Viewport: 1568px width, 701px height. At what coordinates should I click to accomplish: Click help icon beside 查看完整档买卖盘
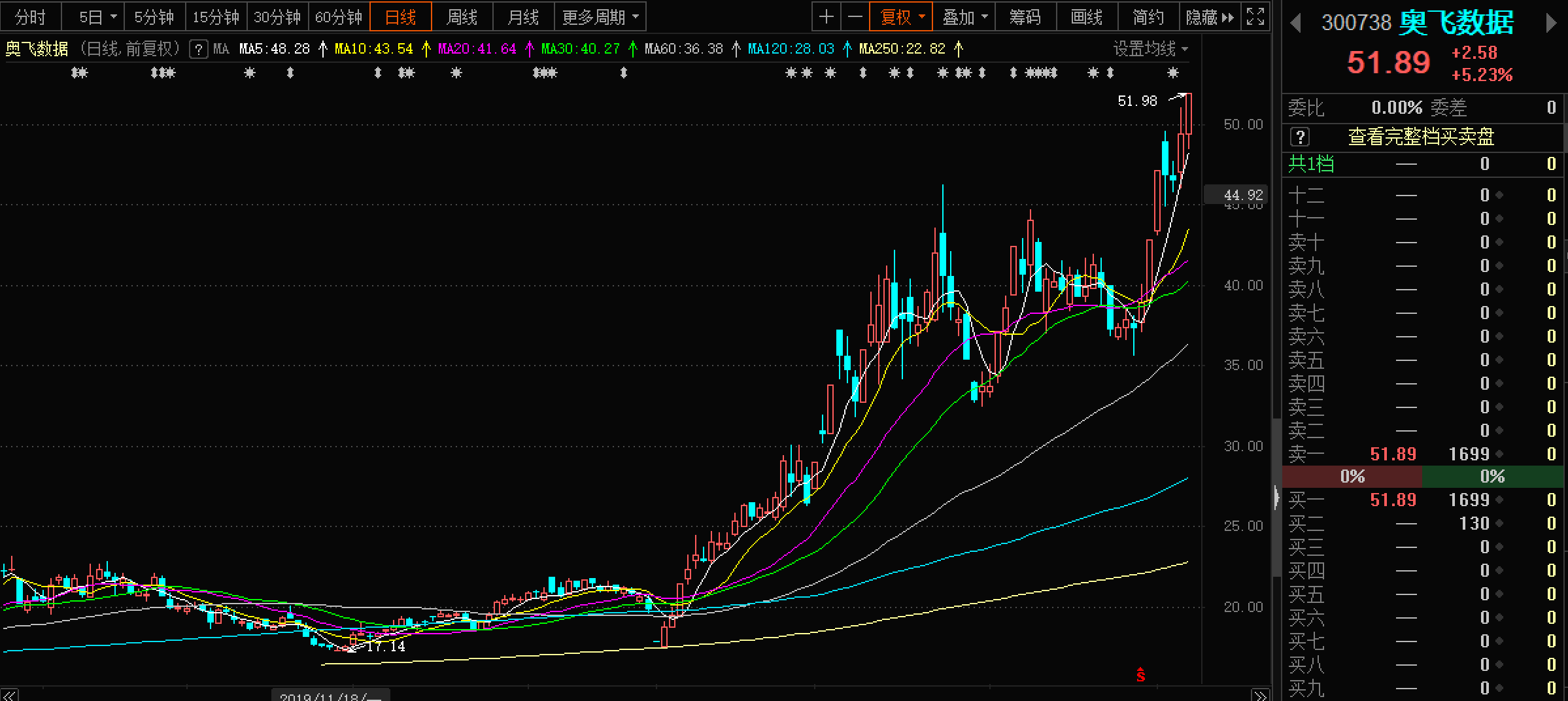tap(1300, 137)
